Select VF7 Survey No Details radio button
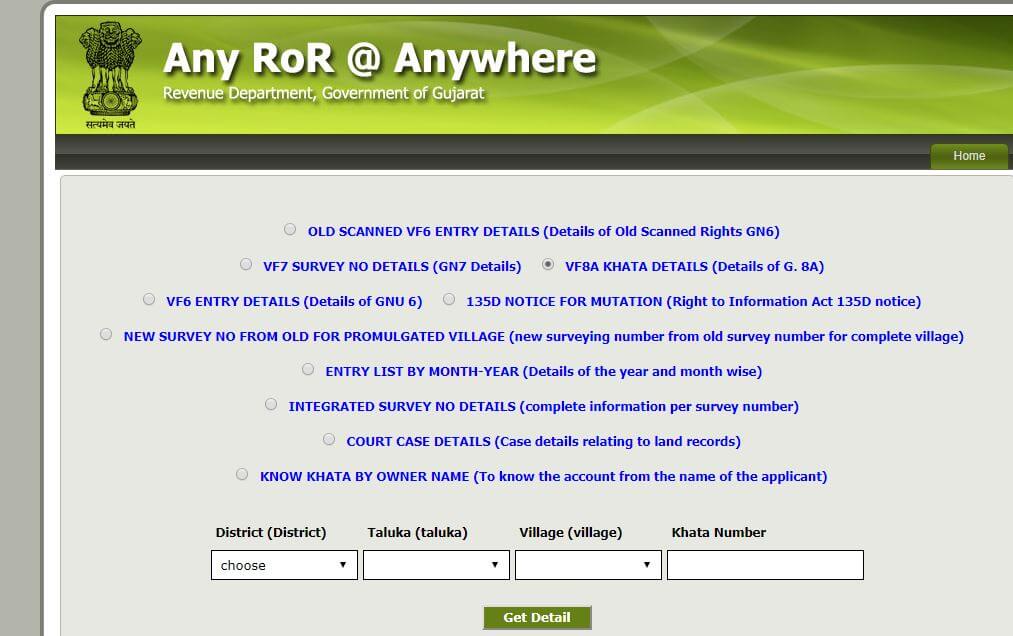The height and width of the screenshot is (636, 1013). (x=246, y=264)
